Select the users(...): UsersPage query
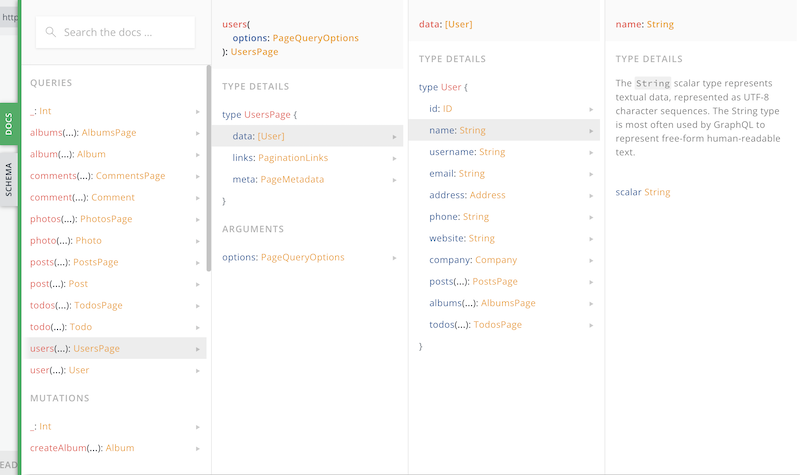 coord(76,348)
